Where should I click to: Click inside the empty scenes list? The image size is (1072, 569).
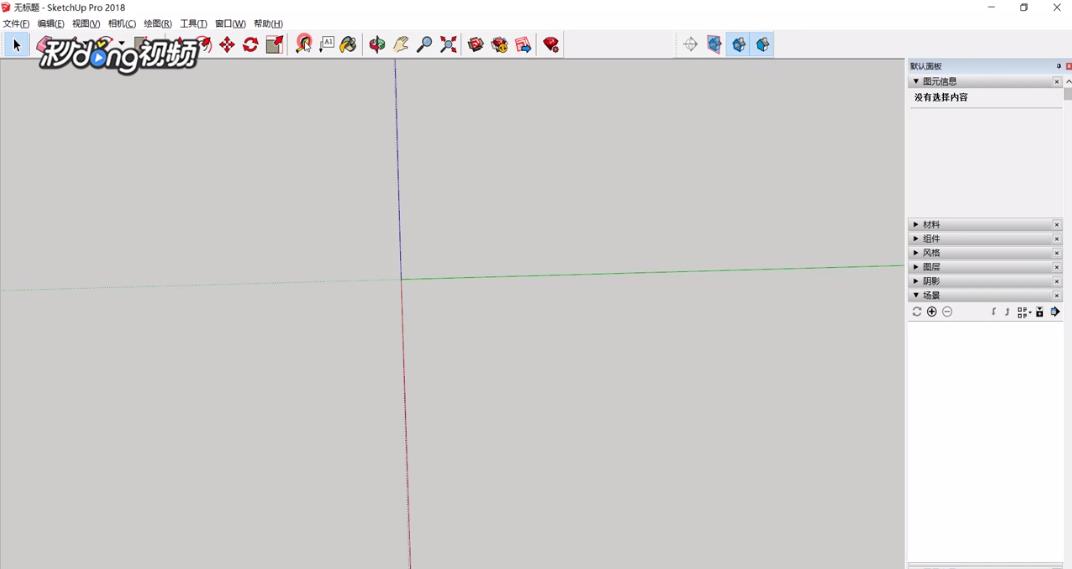984,441
